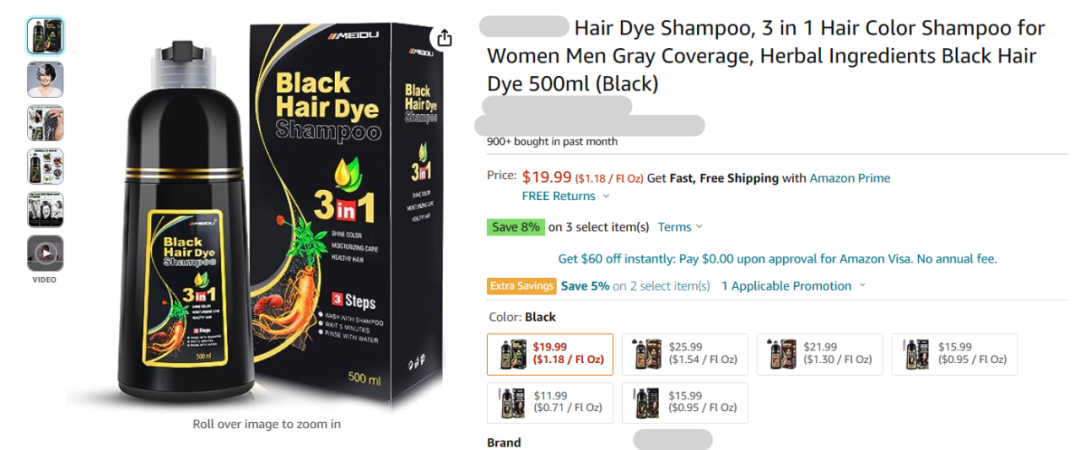
Task: View the gray-haired woman thumbnail
Action: coord(45,80)
